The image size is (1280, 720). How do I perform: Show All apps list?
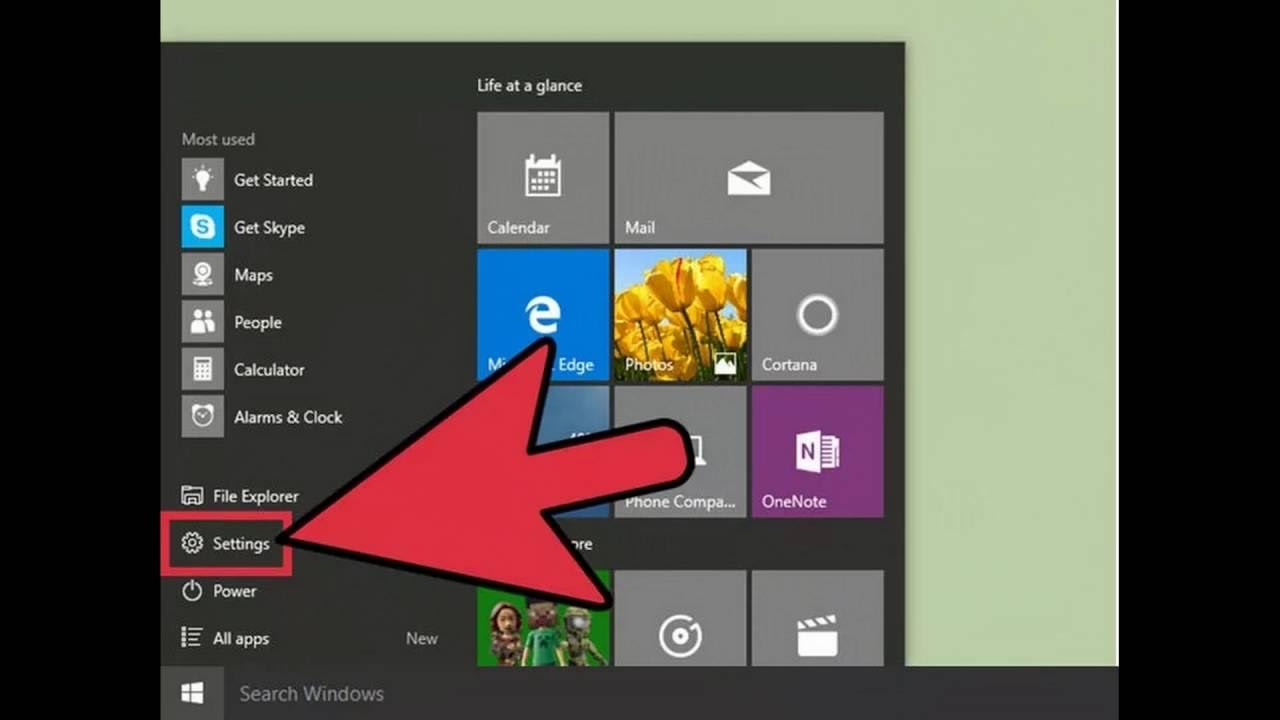[x=241, y=638]
